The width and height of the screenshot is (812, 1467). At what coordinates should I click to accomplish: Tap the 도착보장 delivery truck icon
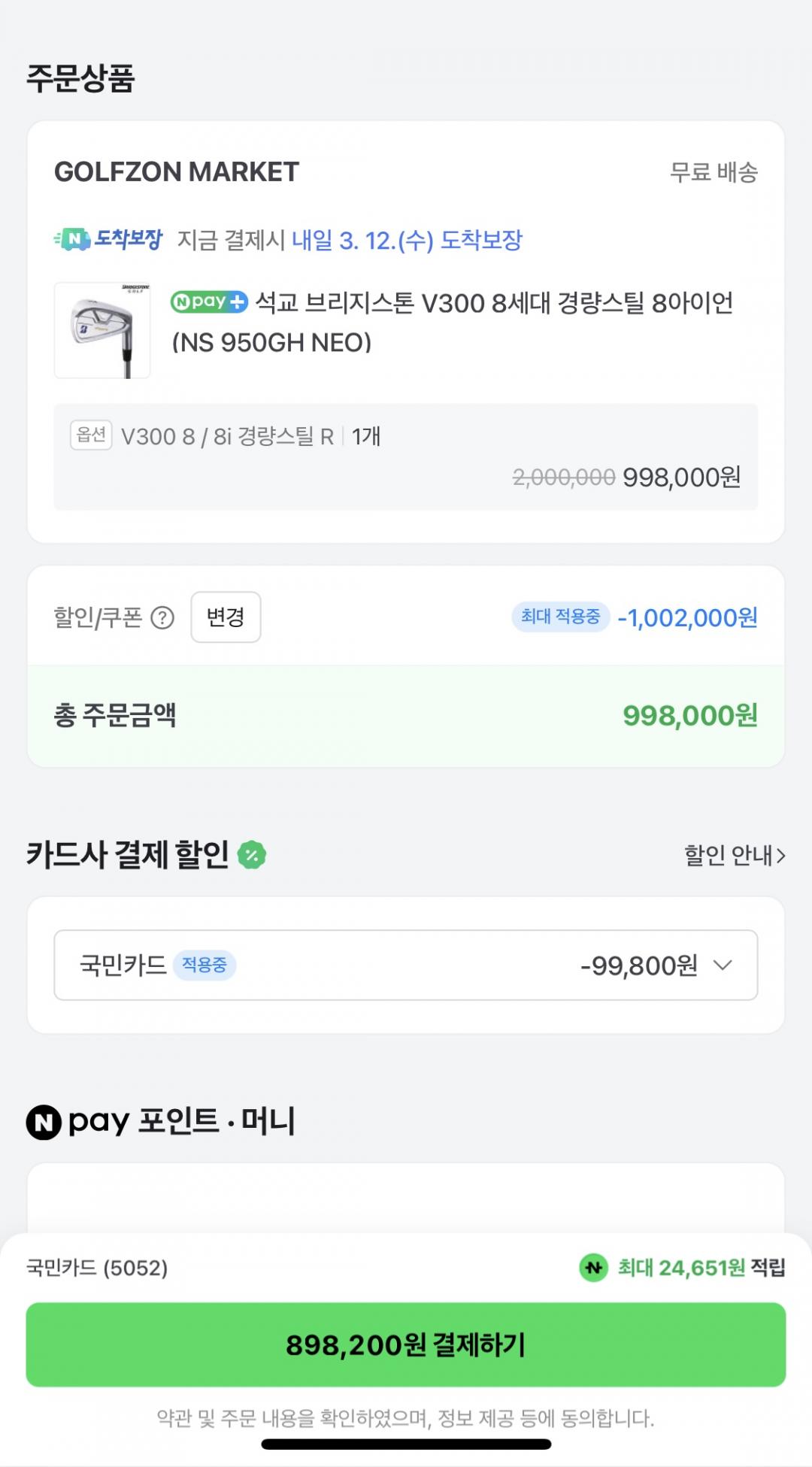click(73, 240)
